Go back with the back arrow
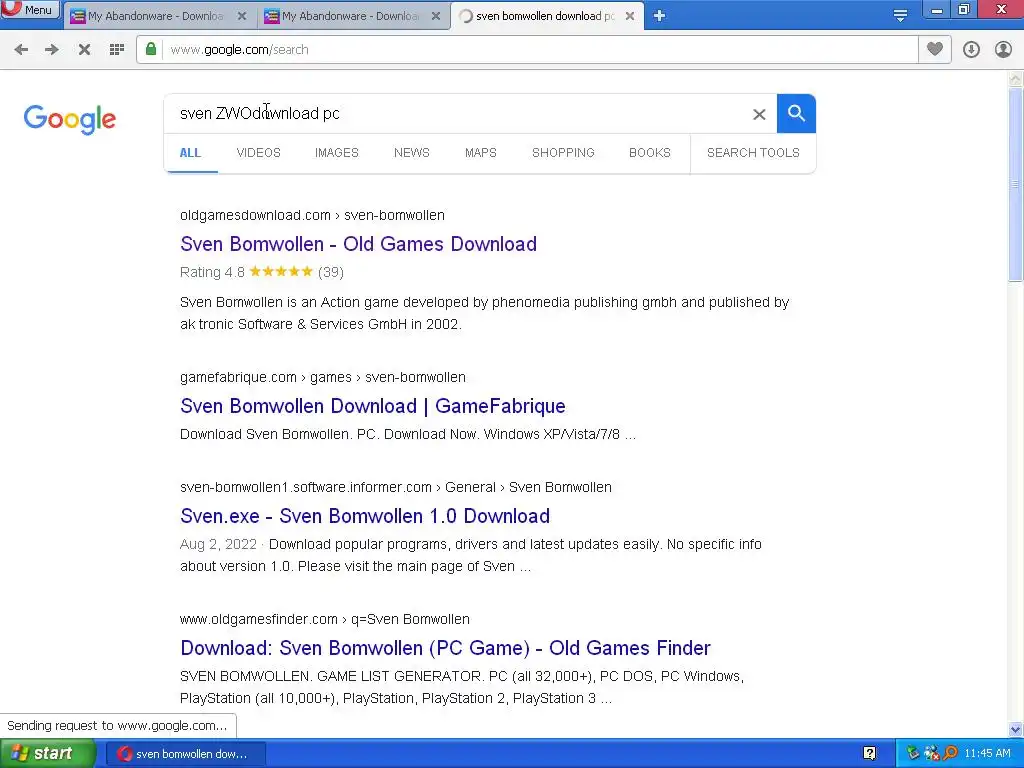This screenshot has height=768, width=1024. (21, 50)
